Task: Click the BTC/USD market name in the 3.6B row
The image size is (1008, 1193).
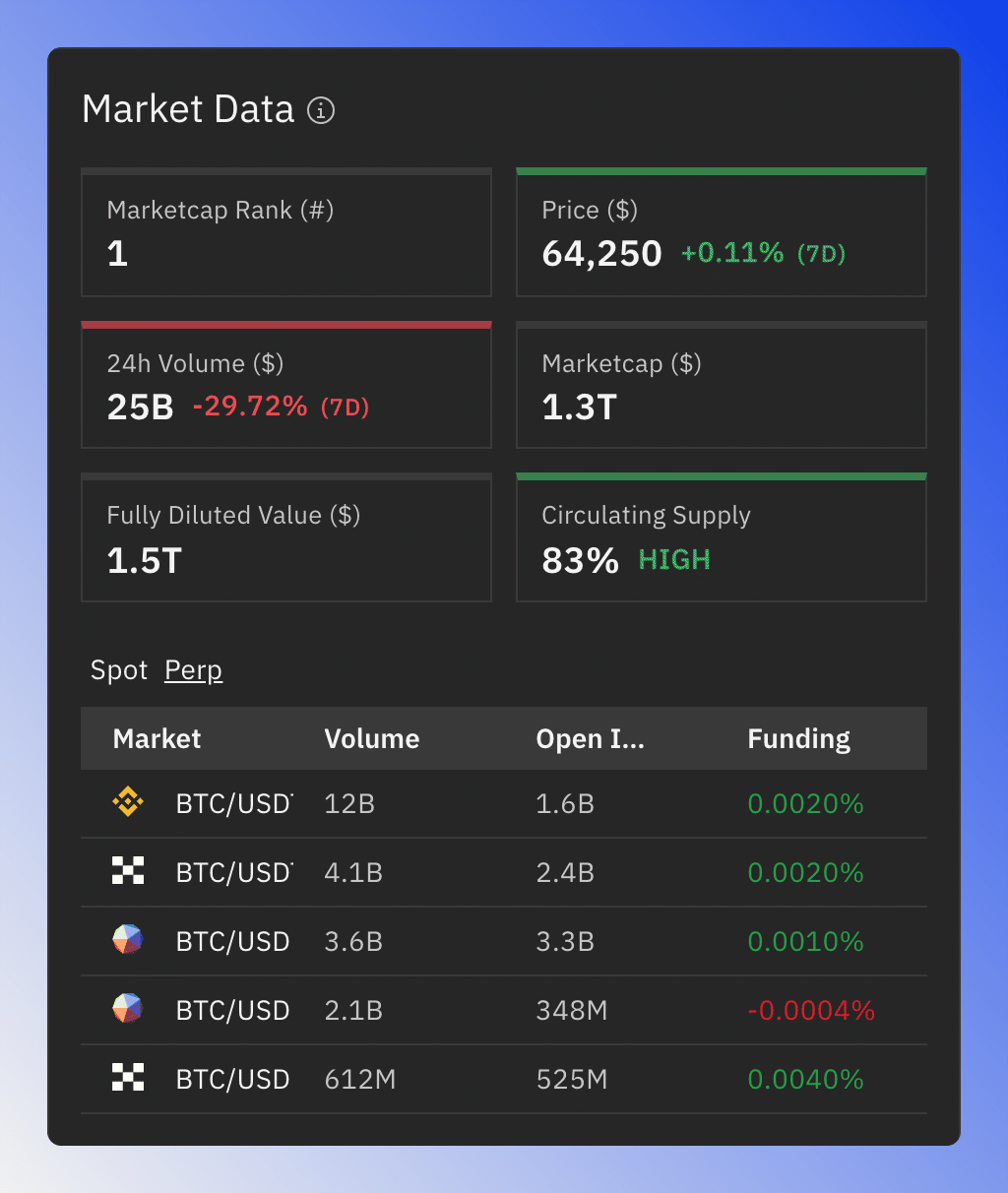Action: pos(232,942)
